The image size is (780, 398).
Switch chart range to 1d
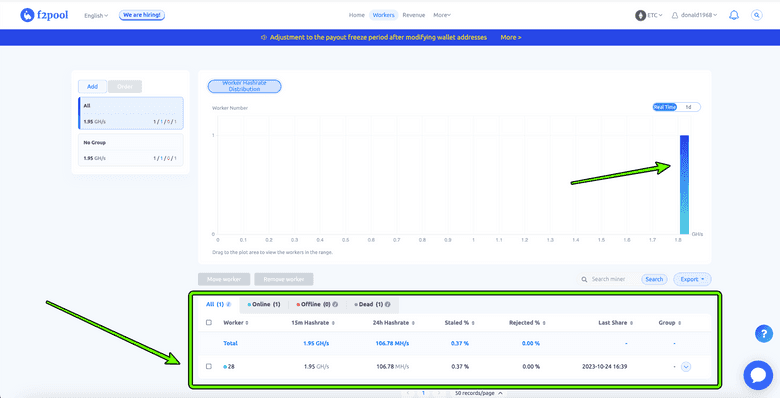[688, 107]
